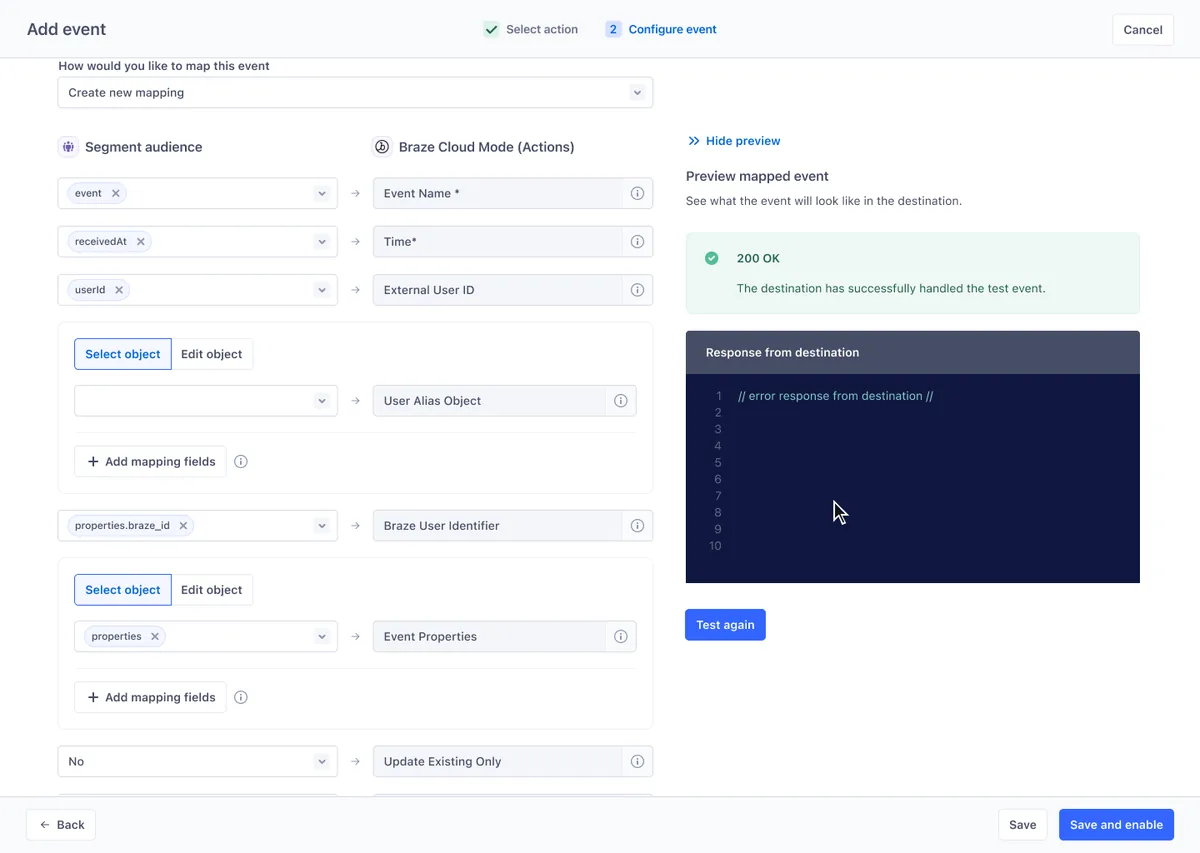Viewport: 1200px width, 853px height.
Task: Click info icon next to User Alias Object
Action: [x=621, y=400]
